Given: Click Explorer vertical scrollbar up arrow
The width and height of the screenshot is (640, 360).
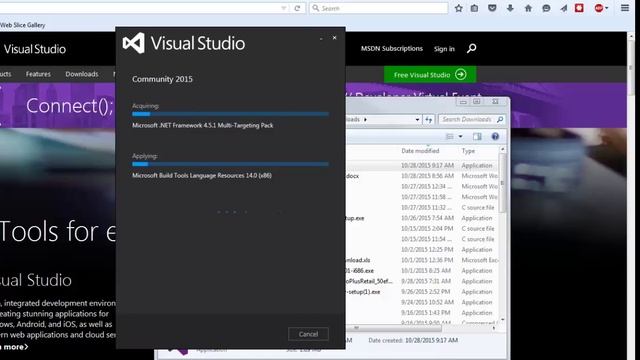Looking at the screenshot, I should tap(502, 150).
